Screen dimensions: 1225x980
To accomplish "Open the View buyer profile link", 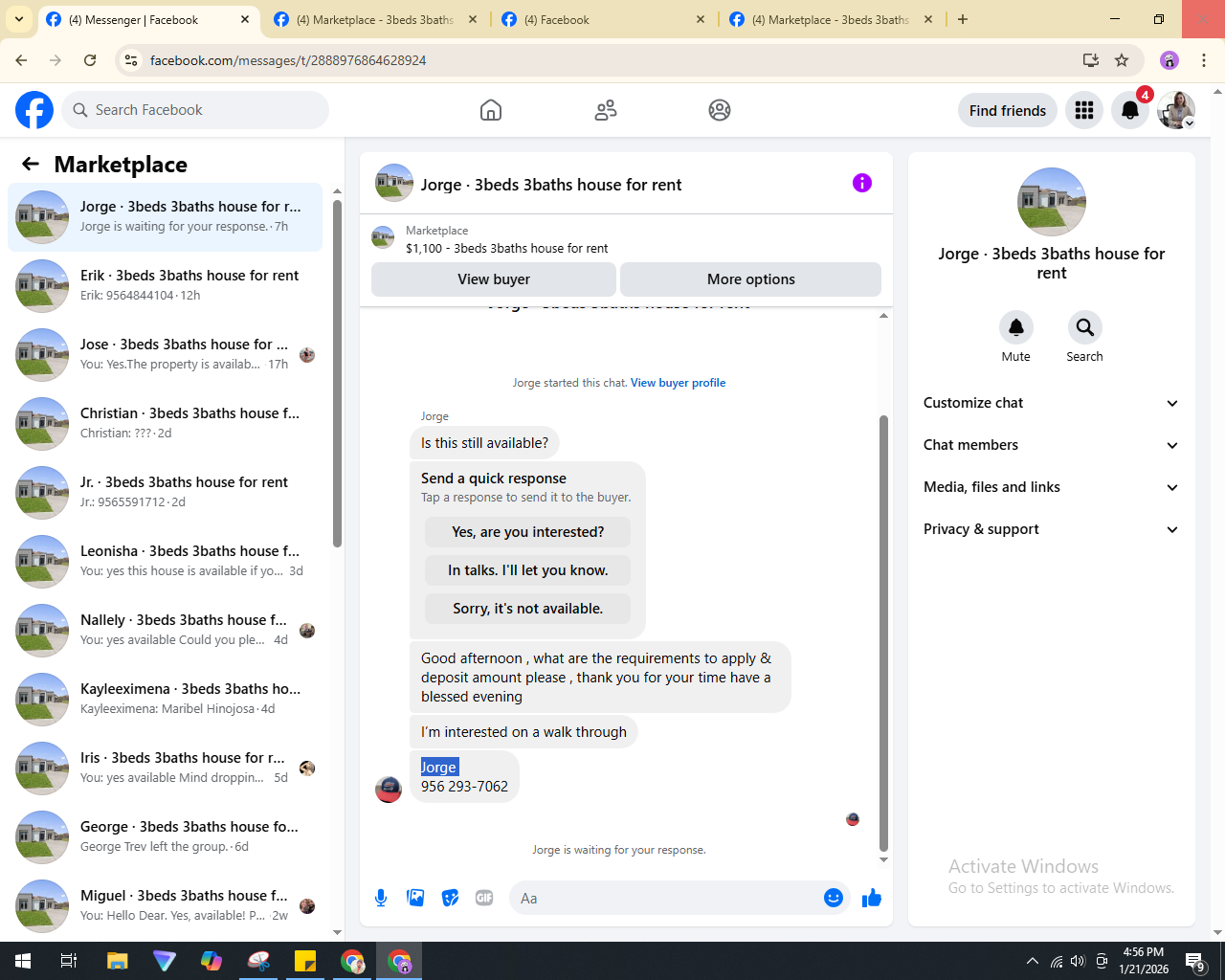I will [x=678, y=383].
